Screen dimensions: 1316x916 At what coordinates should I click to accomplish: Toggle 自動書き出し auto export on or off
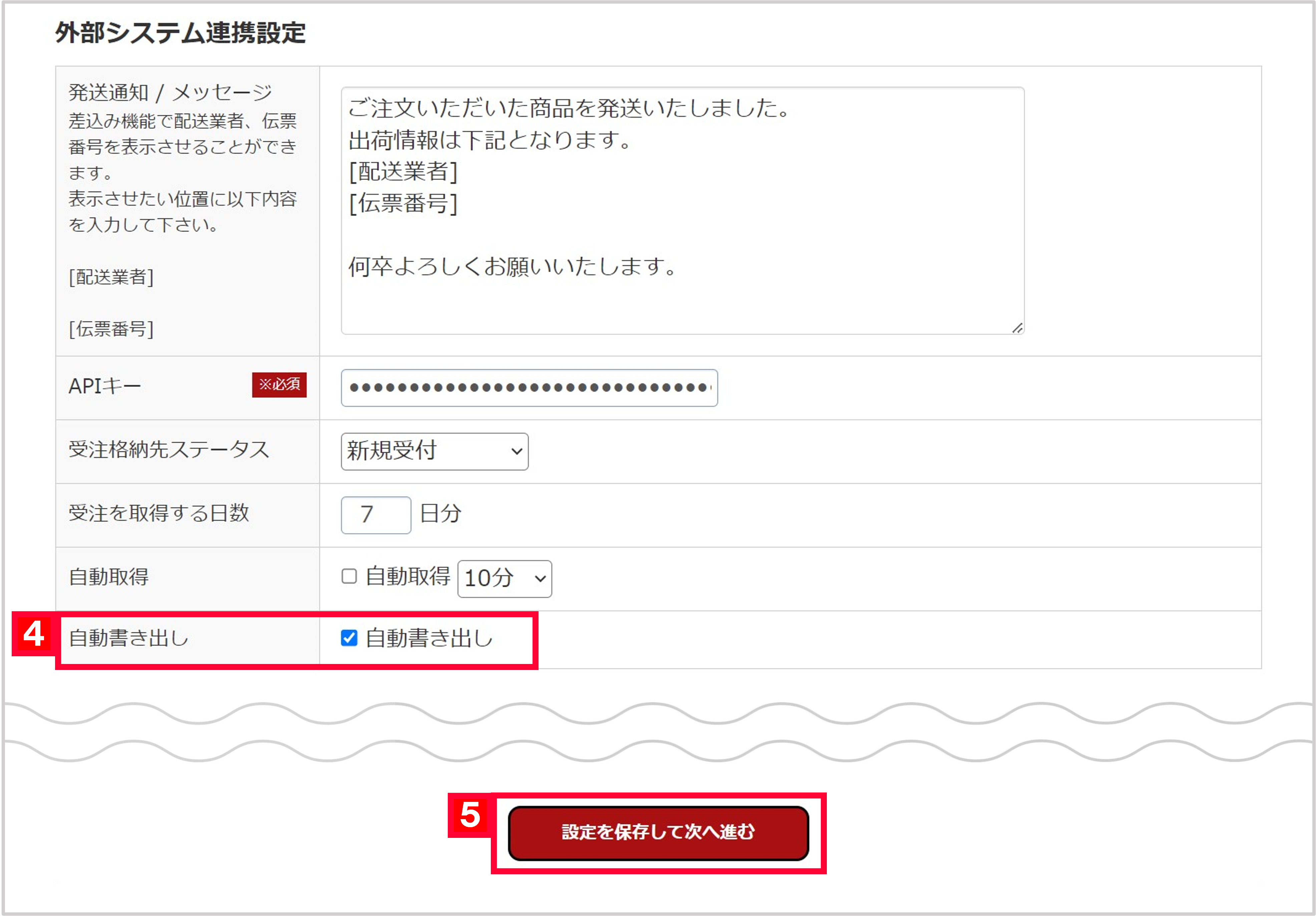point(348,638)
